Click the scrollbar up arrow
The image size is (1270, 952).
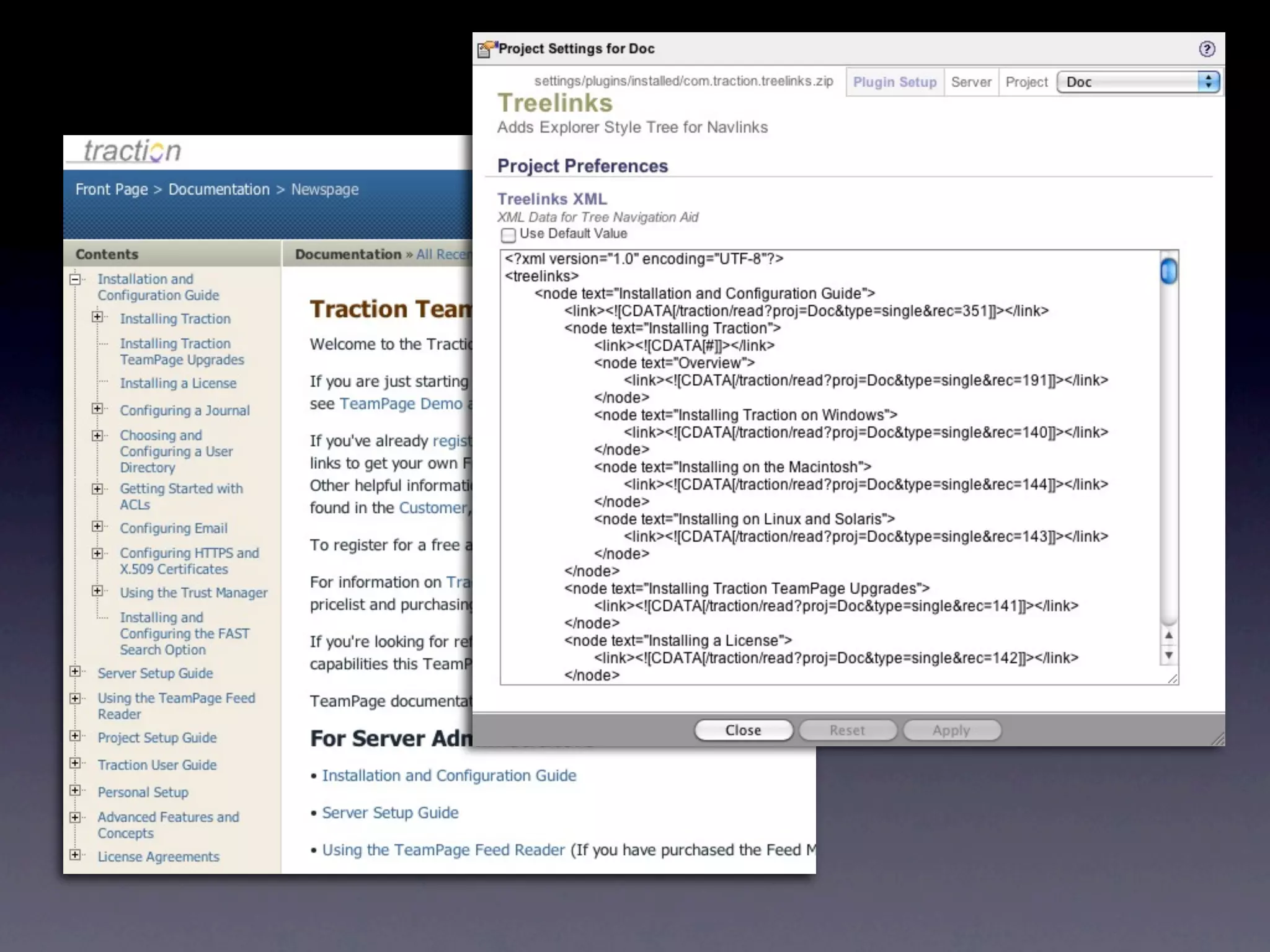[1168, 635]
